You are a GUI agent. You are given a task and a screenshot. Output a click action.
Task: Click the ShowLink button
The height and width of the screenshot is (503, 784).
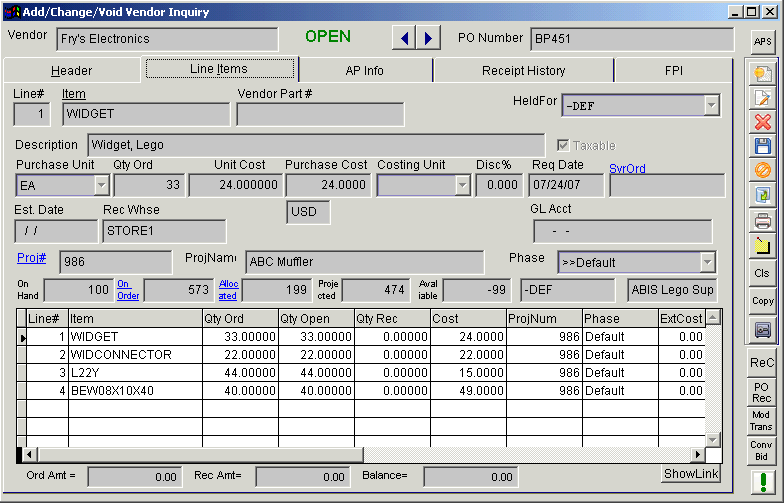point(690,473)
